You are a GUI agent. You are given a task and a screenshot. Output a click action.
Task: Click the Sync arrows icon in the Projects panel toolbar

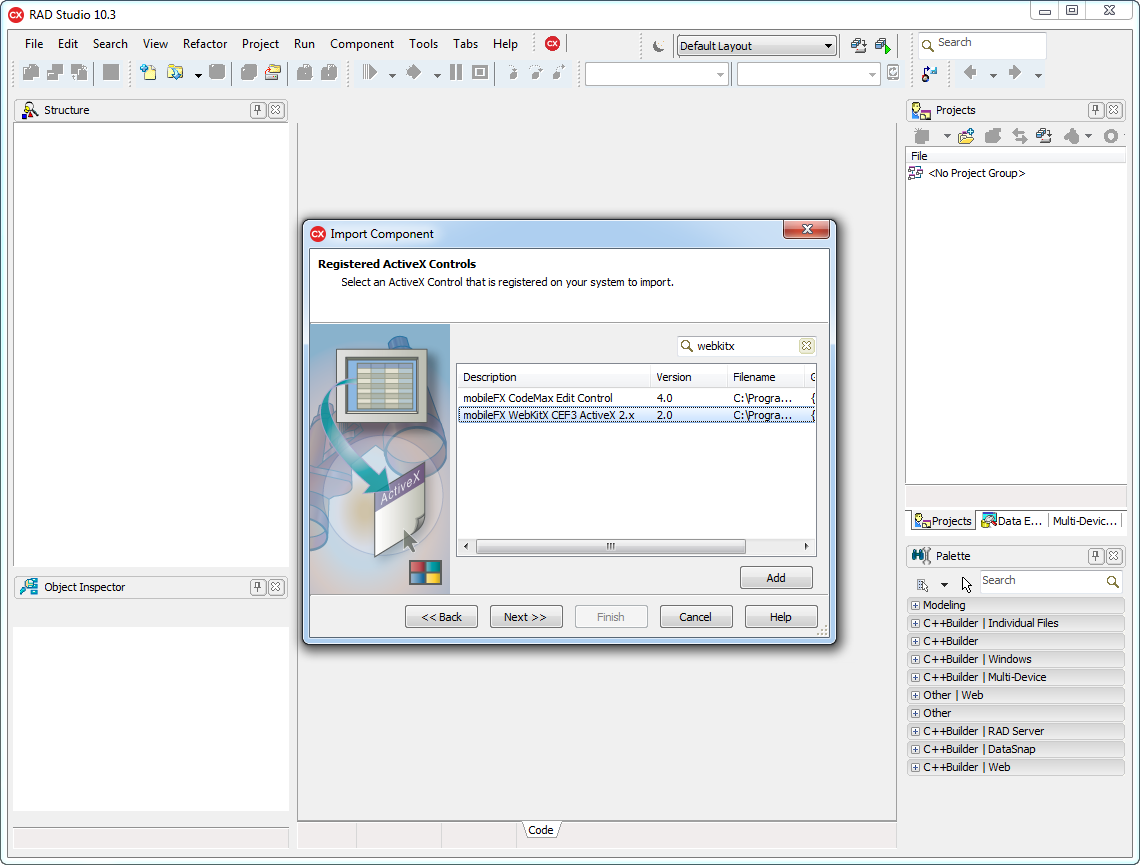(x=1019, y=136)
